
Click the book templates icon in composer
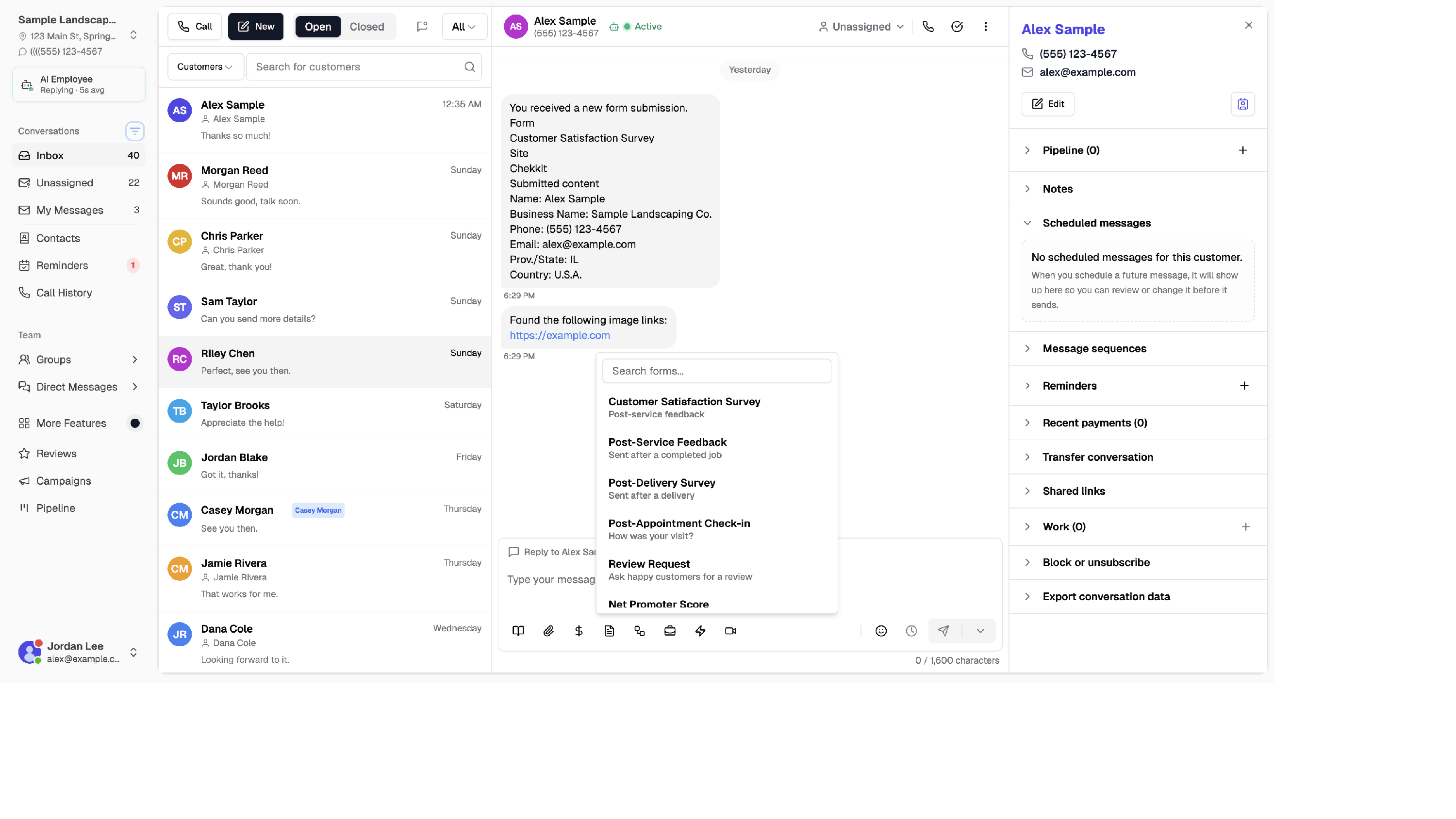[518, 631]
